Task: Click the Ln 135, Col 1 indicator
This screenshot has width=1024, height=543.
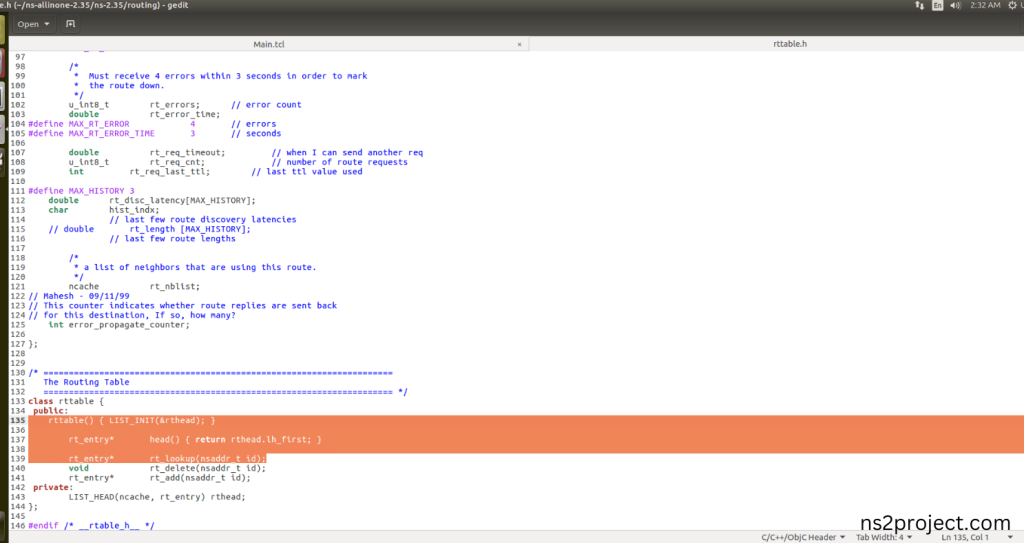Action: point(965,537)
